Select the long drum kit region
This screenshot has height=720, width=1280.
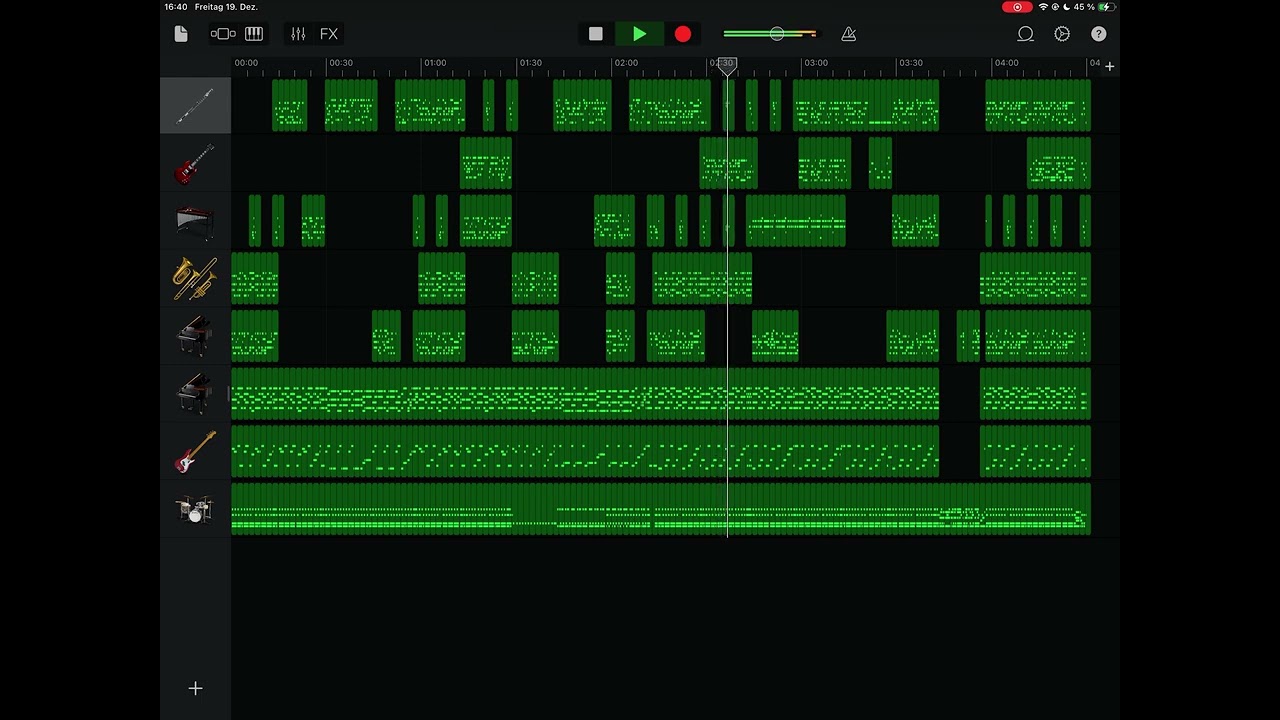click(661, 508)
